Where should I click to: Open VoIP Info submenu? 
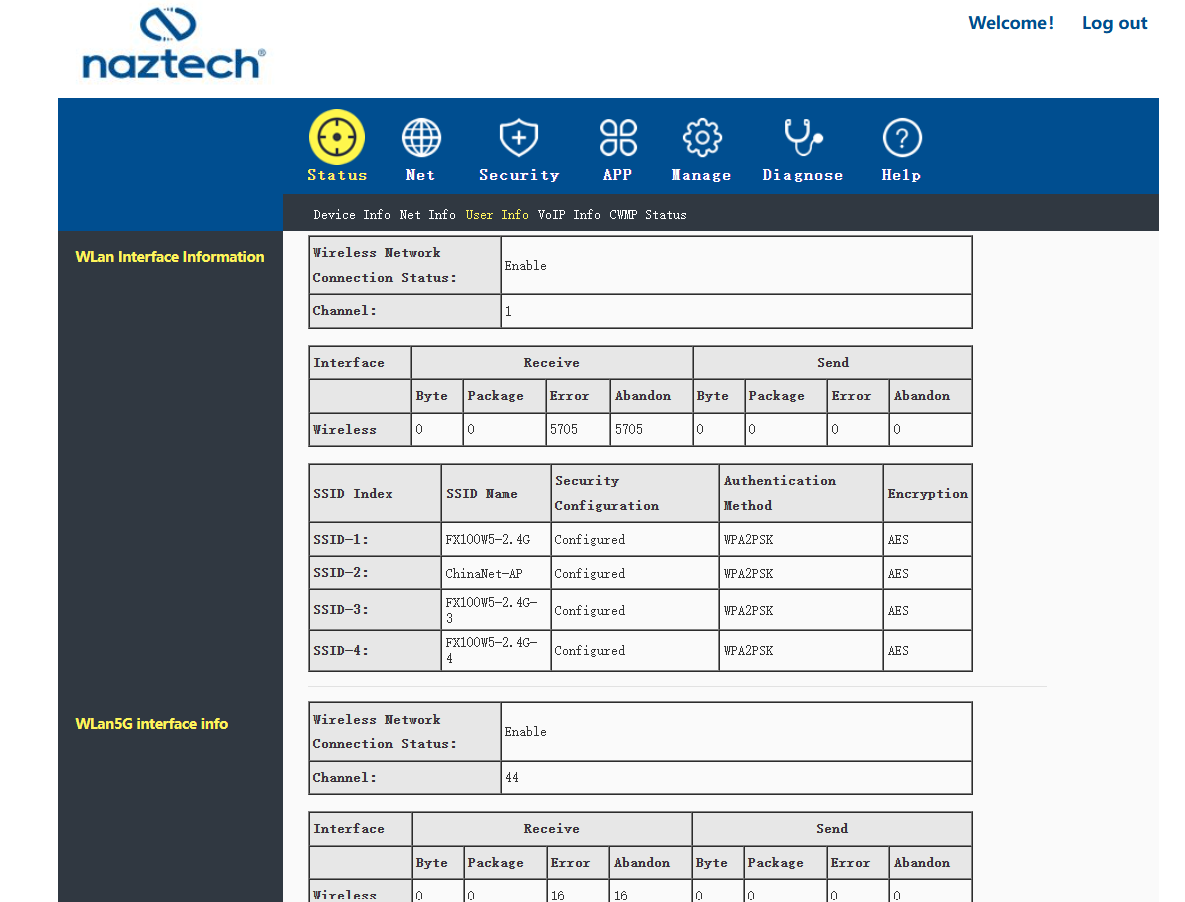click(569, 215)
